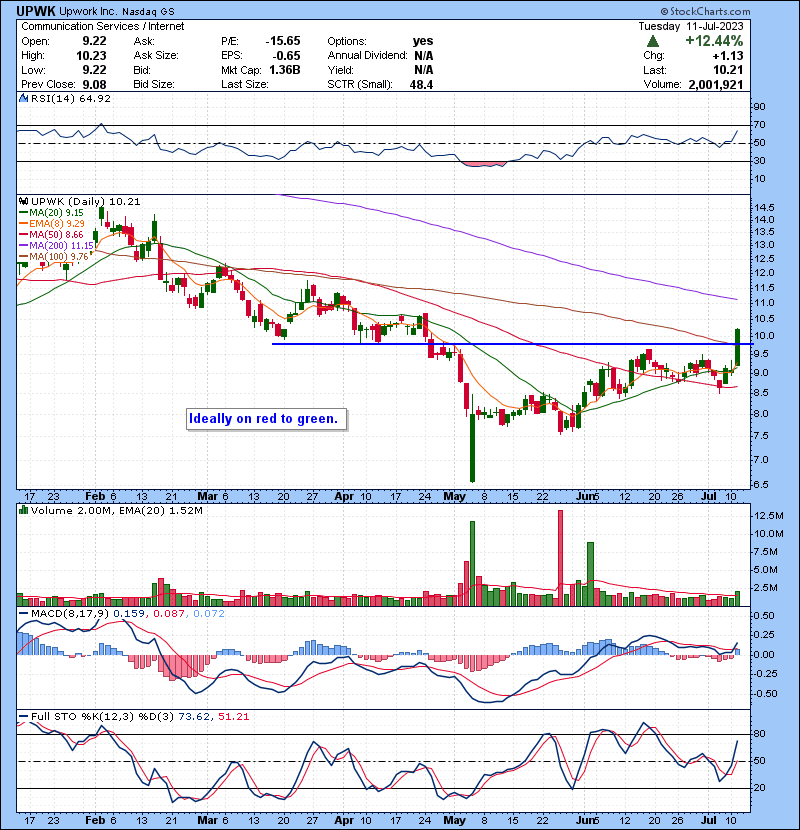This screenshot has width=800, height=830.
Task: Click the 80 stochastic axis label
Action: tap(759, 734)
